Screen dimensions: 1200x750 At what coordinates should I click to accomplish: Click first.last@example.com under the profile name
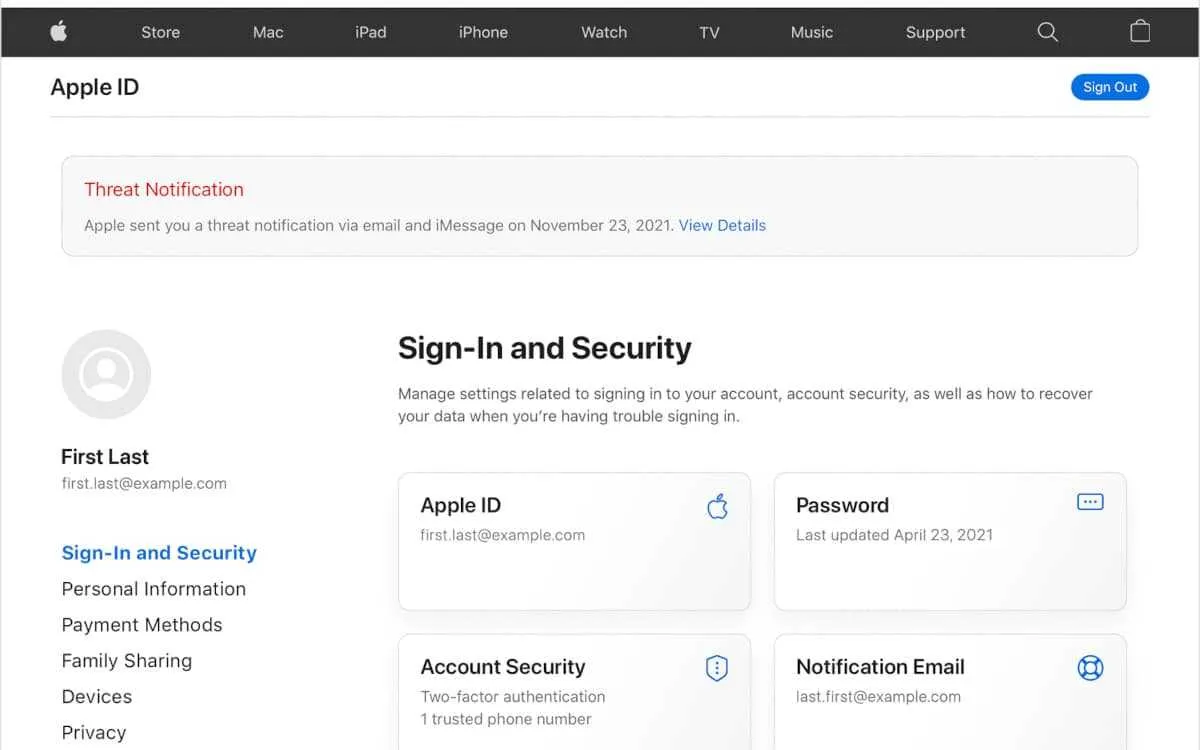point(144,484)
